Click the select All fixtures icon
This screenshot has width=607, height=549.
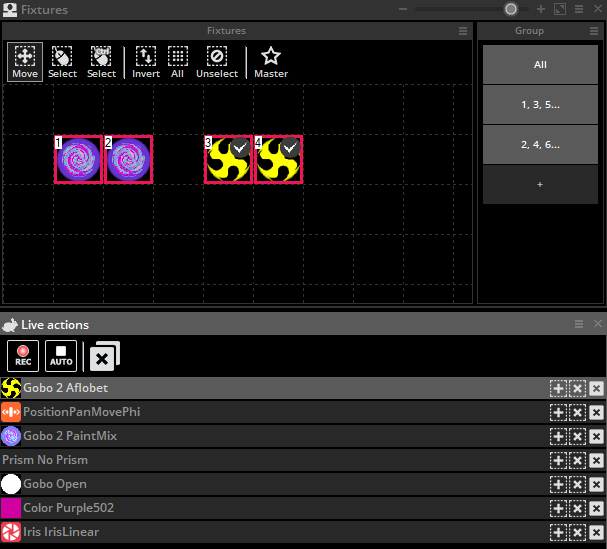tap(177, 61)
